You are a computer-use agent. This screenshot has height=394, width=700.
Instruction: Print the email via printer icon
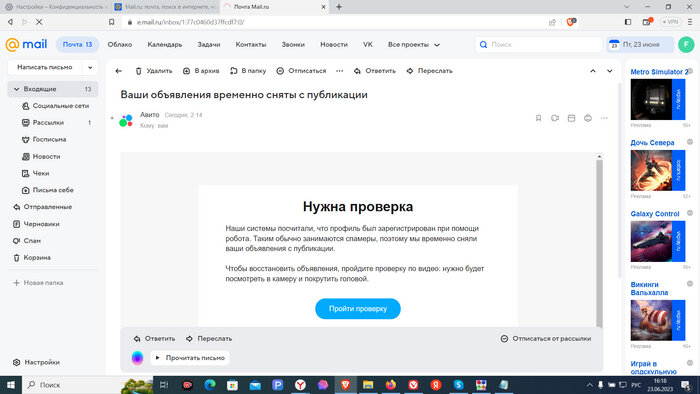click(588, 118)
